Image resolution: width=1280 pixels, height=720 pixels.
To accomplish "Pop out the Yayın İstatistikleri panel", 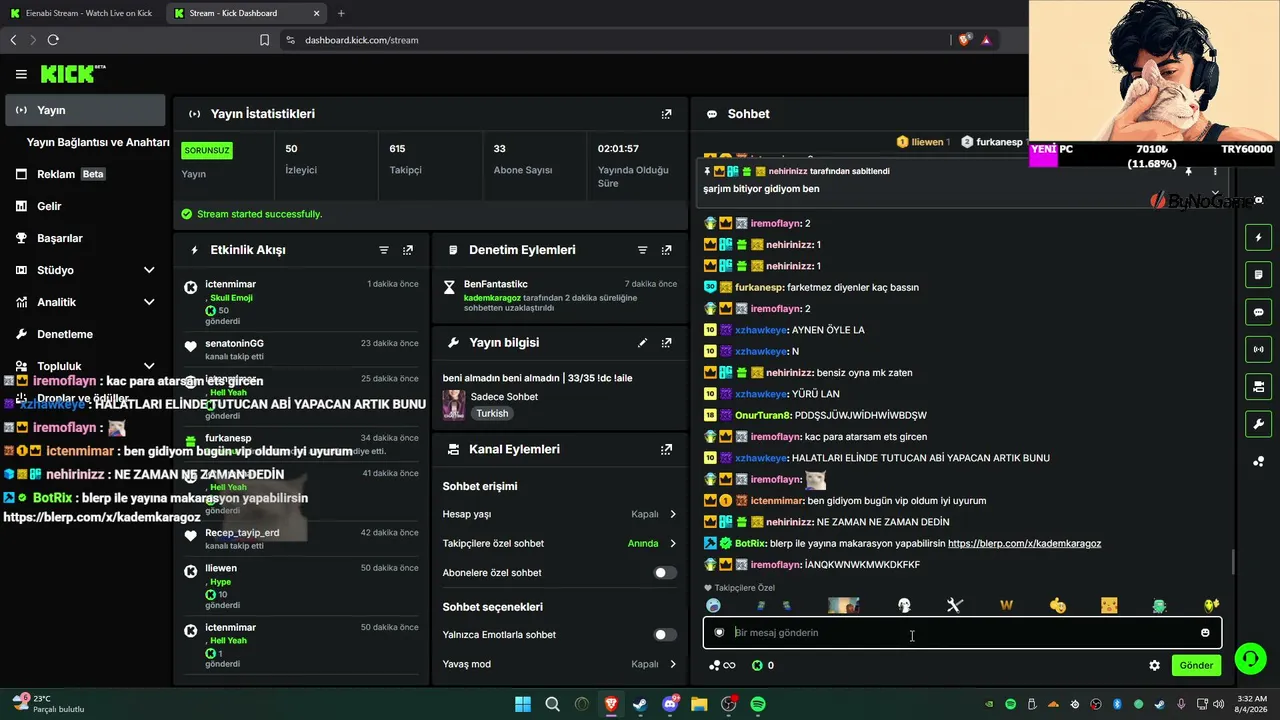I will [666, 114].
